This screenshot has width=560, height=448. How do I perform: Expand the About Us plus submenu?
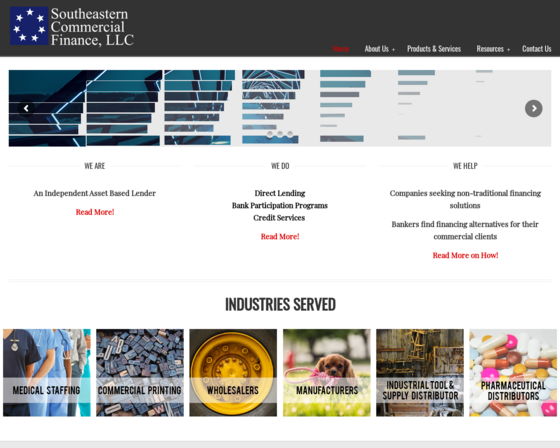[x=394, y=50]
